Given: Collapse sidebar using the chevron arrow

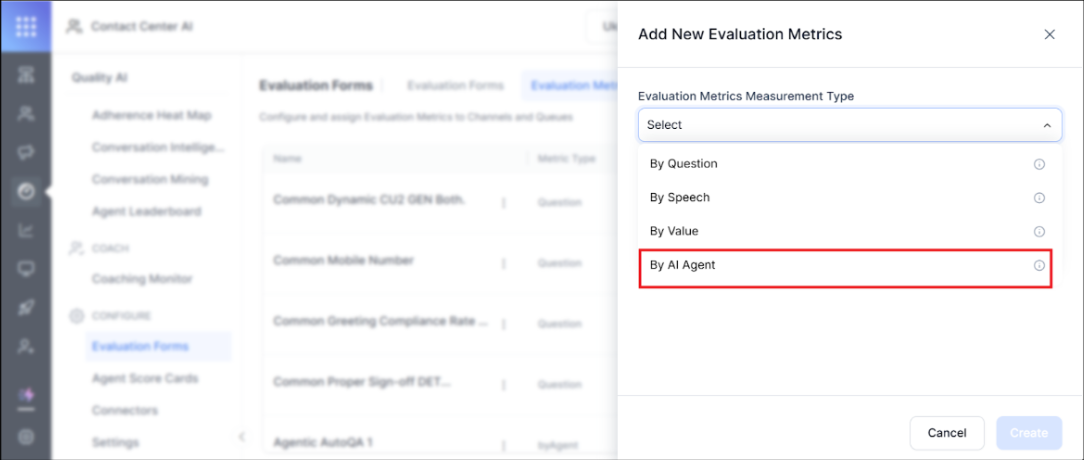Looking at the screenshot, I should click(x=240, y=436).
